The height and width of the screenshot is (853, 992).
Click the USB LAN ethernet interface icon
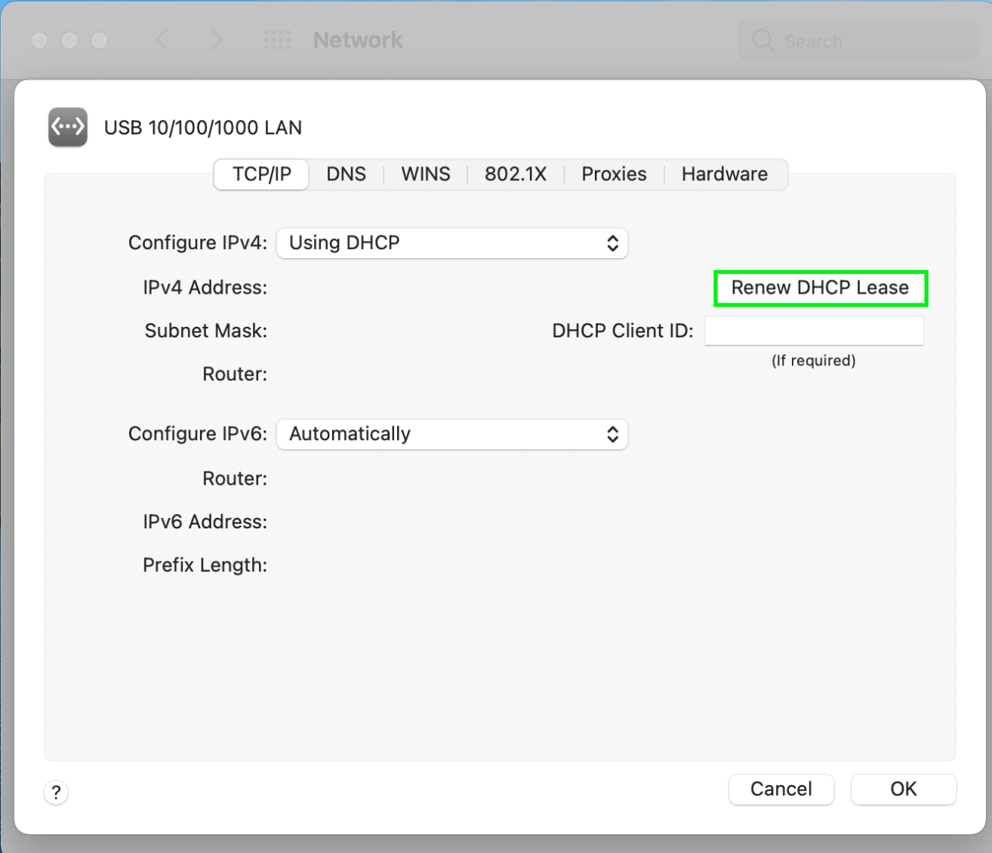[x=68, y=127]
